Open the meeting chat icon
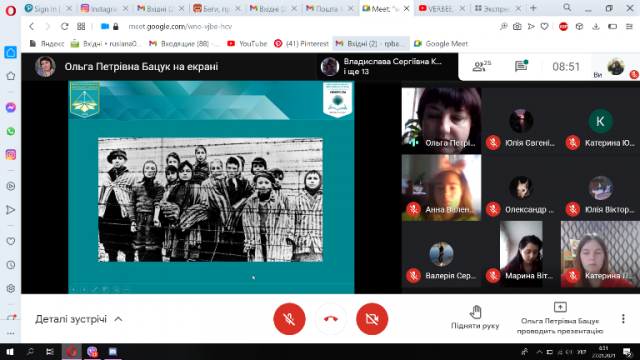 click(x=521, y=66)
